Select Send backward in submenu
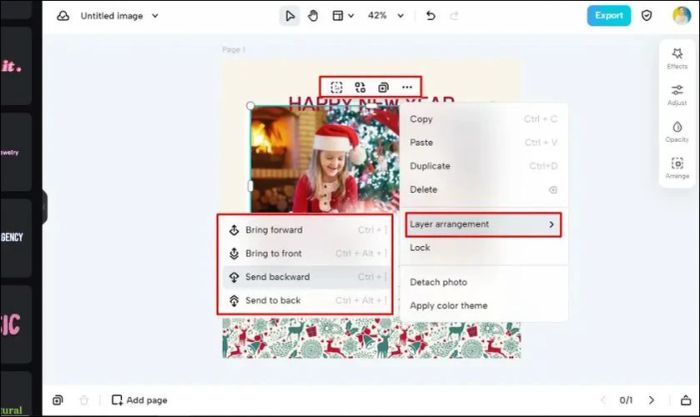 tap(306, 277)
